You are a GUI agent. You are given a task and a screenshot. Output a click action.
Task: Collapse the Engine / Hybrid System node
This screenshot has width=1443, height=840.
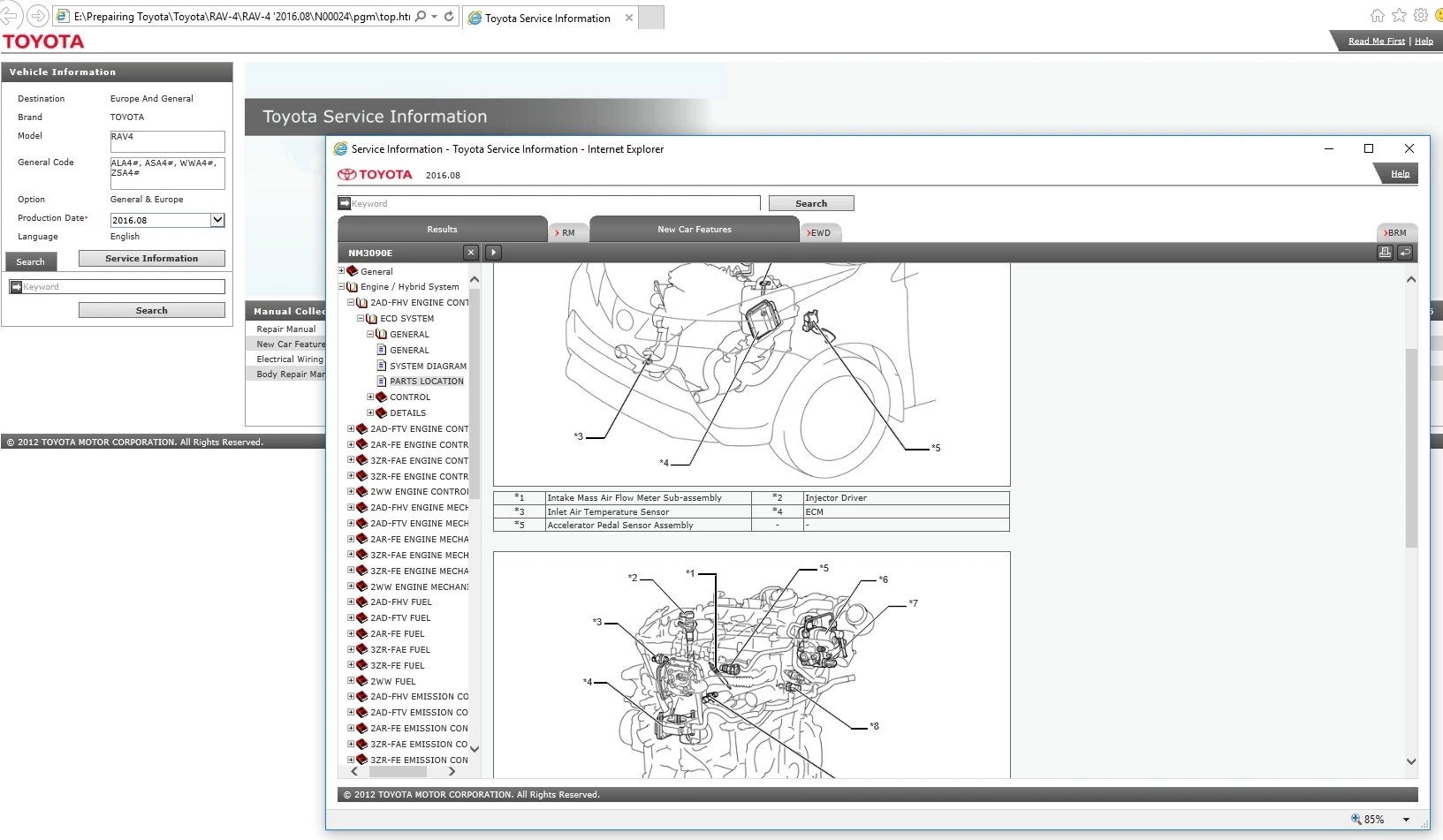point(342,286)
